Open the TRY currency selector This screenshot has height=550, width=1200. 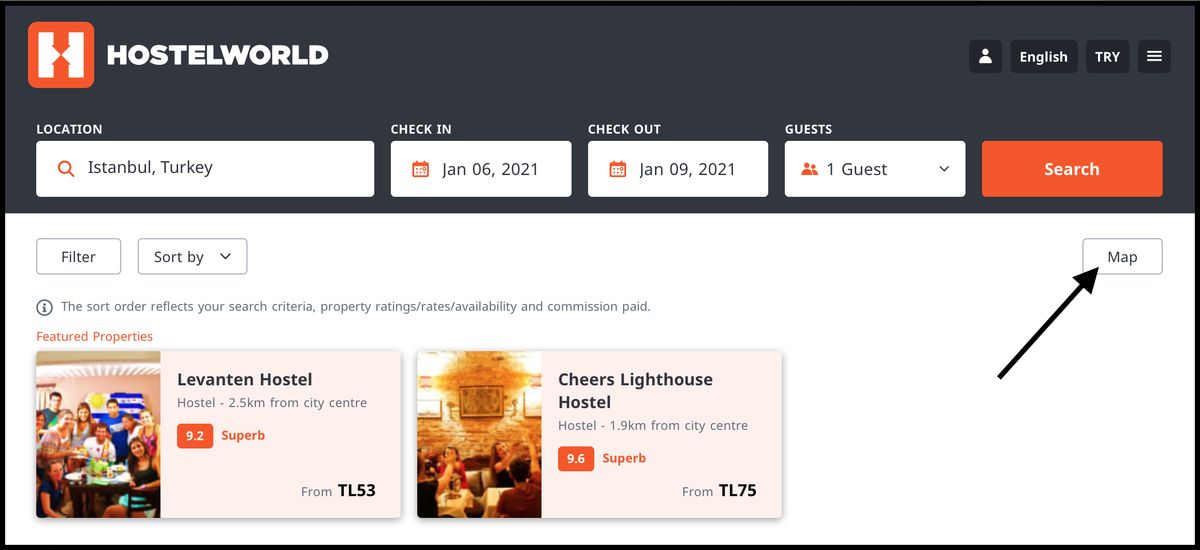(x=1107, y=56)
